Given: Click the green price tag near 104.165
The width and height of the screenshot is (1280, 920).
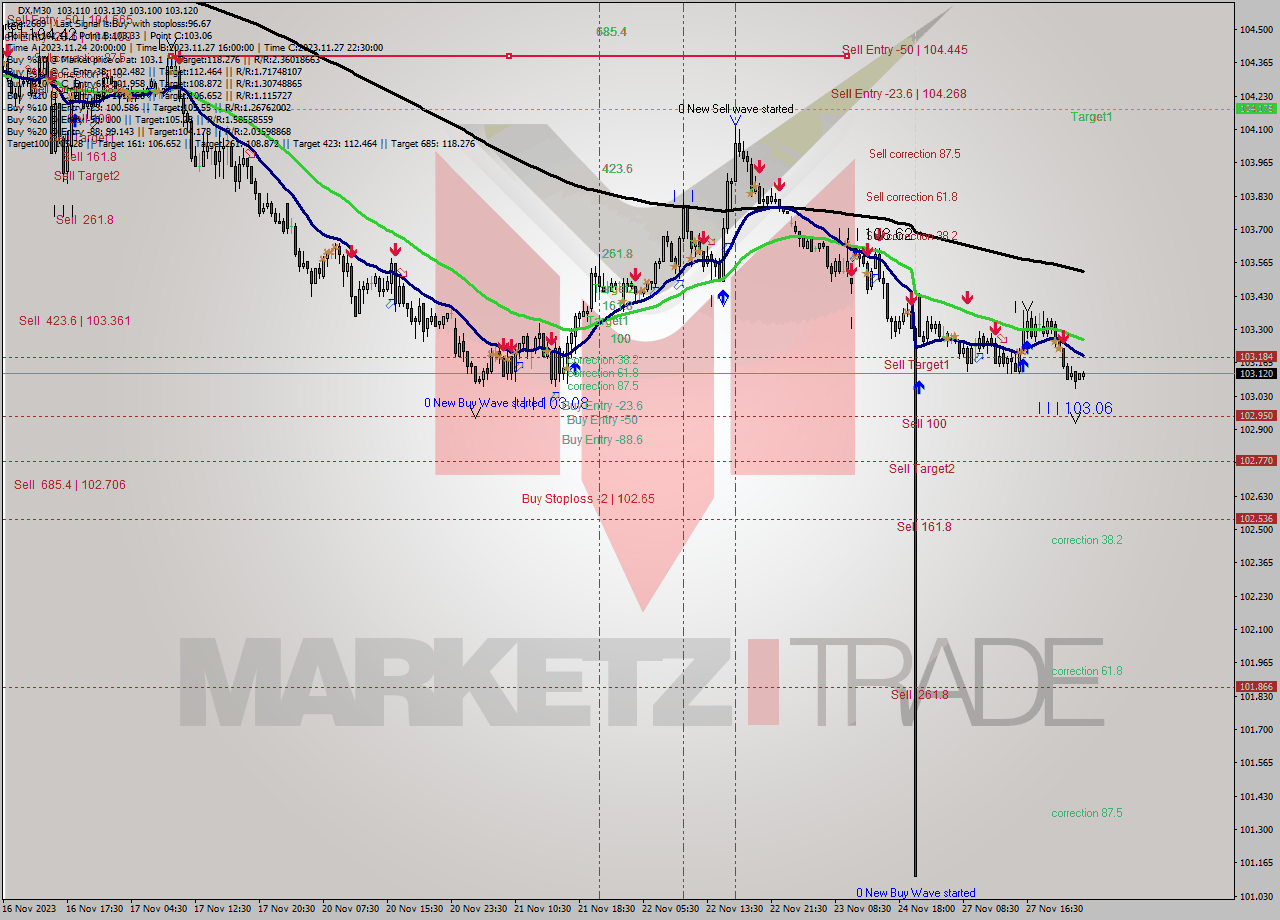Looking at the screenshot, I should point(1256,109).
